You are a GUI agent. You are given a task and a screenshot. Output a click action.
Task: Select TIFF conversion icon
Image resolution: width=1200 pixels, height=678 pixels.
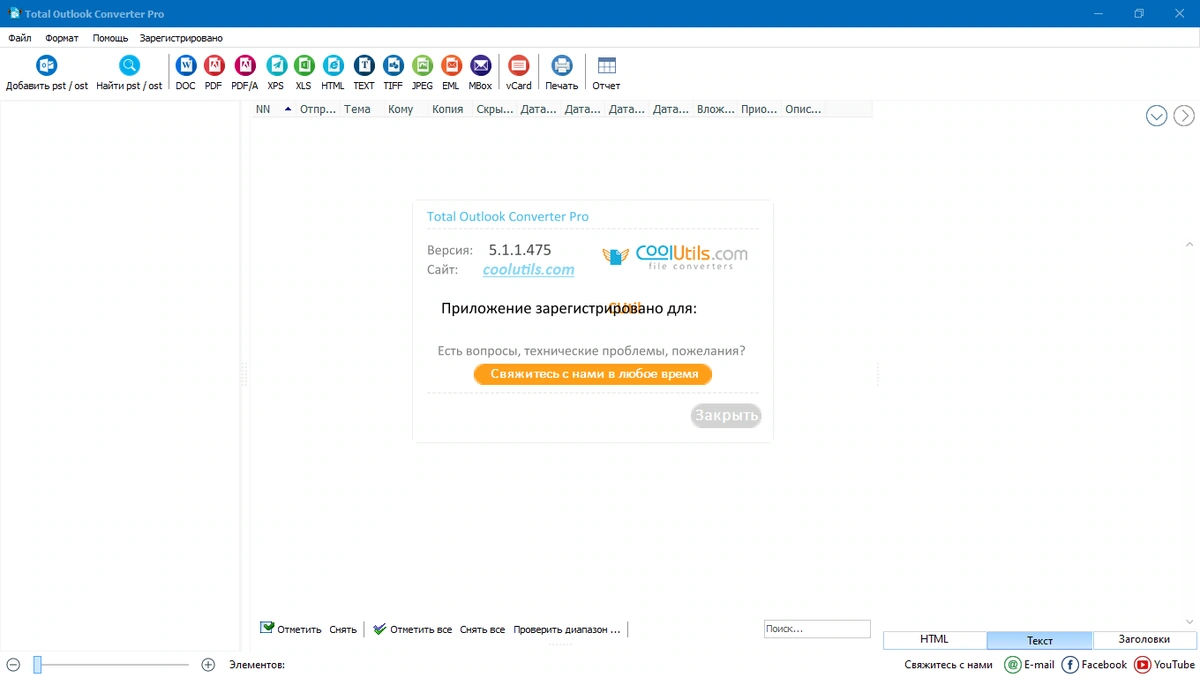(393, 66)
